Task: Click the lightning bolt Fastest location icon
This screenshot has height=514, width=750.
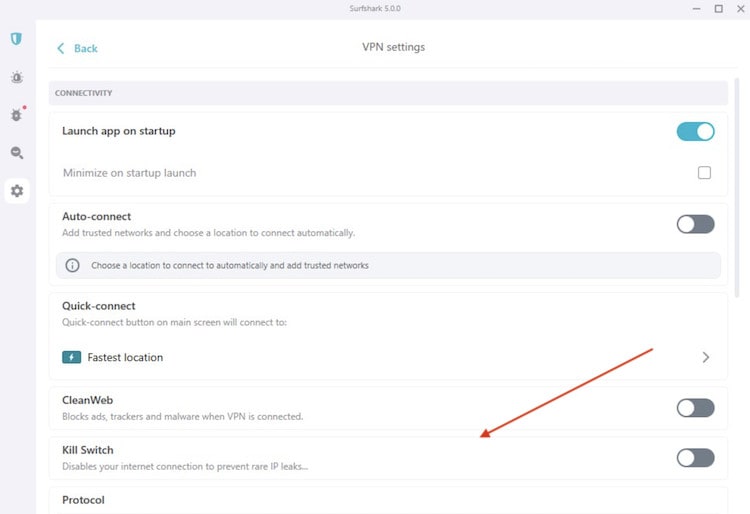Action: click(x=72, y=357)
